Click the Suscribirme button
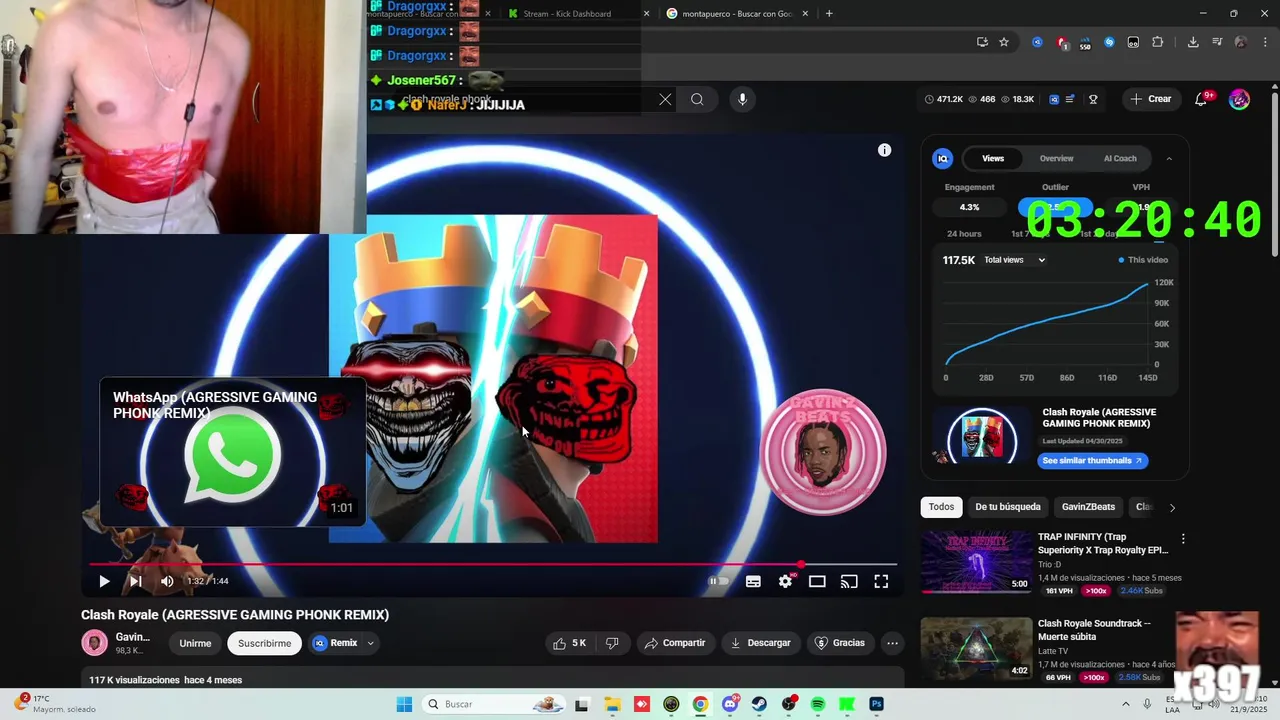The image size is (1280, 720). coord(265,643)
